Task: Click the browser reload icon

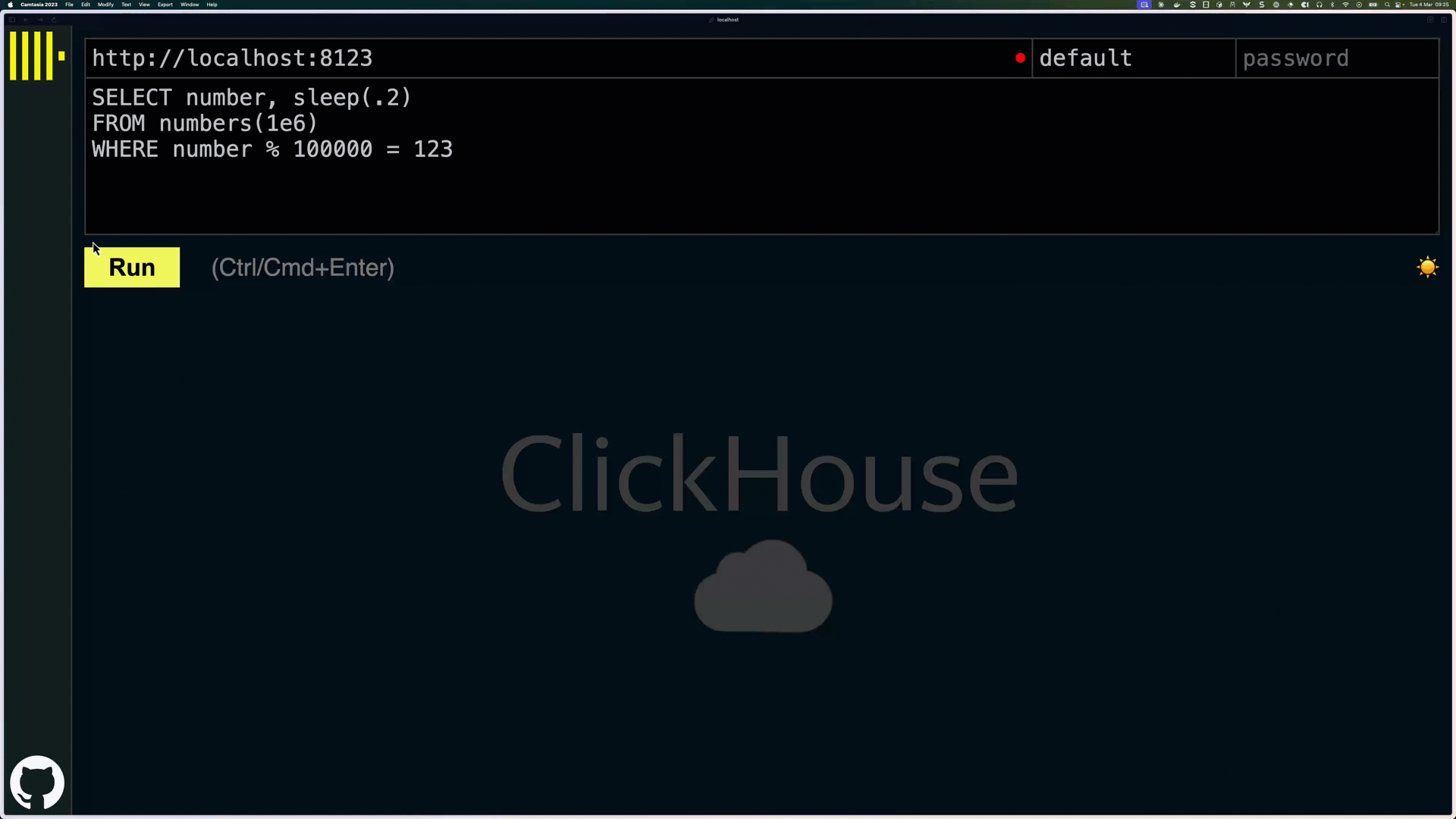Action: (x=54, y=20)
